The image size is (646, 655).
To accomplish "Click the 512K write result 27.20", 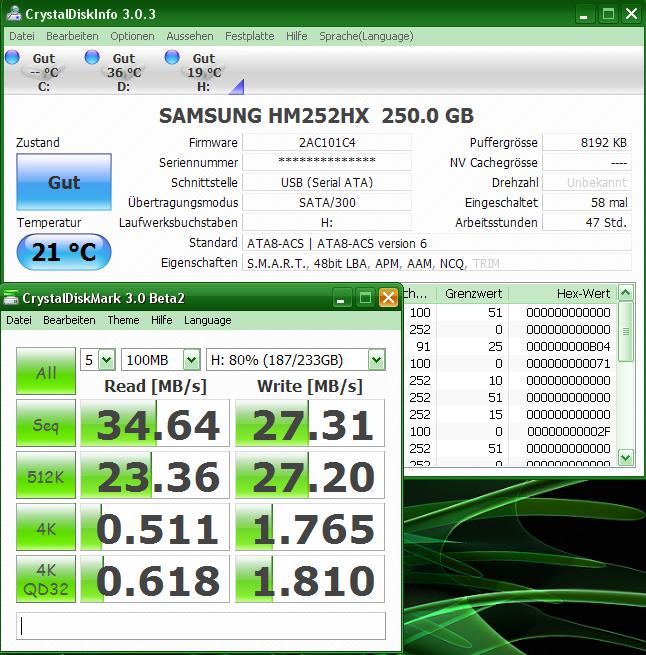I will (310, 475).
